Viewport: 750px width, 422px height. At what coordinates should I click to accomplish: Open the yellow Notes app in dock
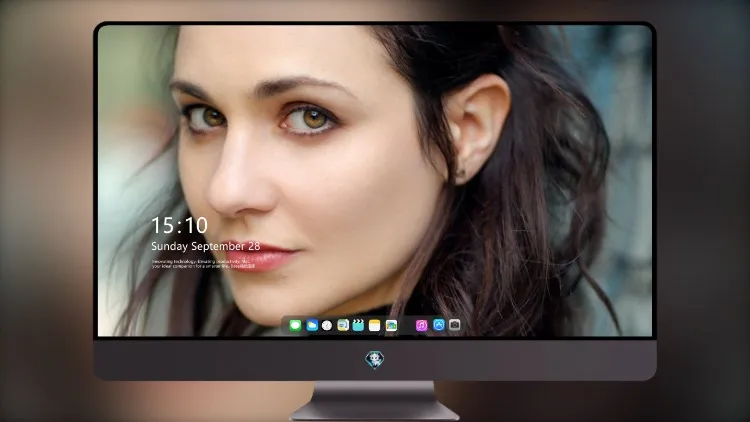(375, 325)
